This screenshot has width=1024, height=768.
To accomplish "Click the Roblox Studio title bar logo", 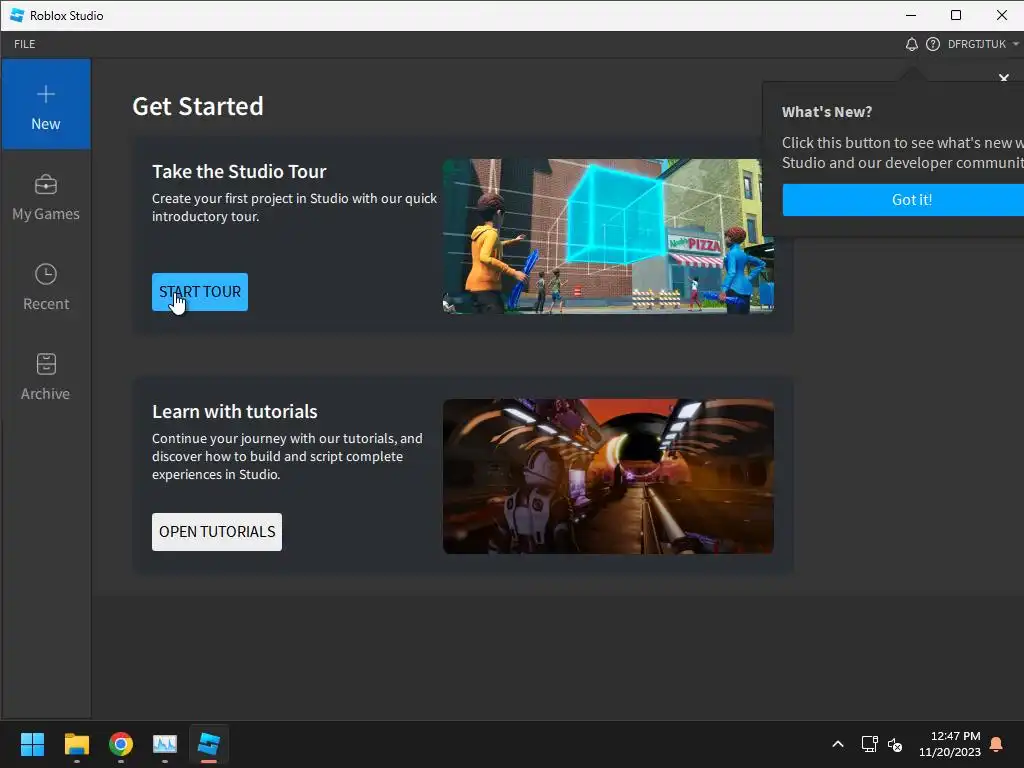I will tap(16, 15).
